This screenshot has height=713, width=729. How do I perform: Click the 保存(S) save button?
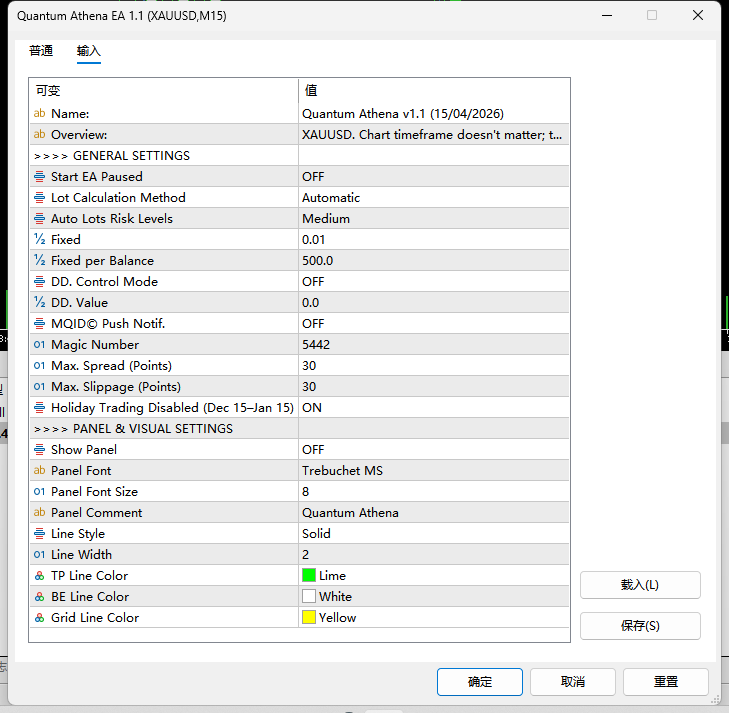tap(640, 626)
